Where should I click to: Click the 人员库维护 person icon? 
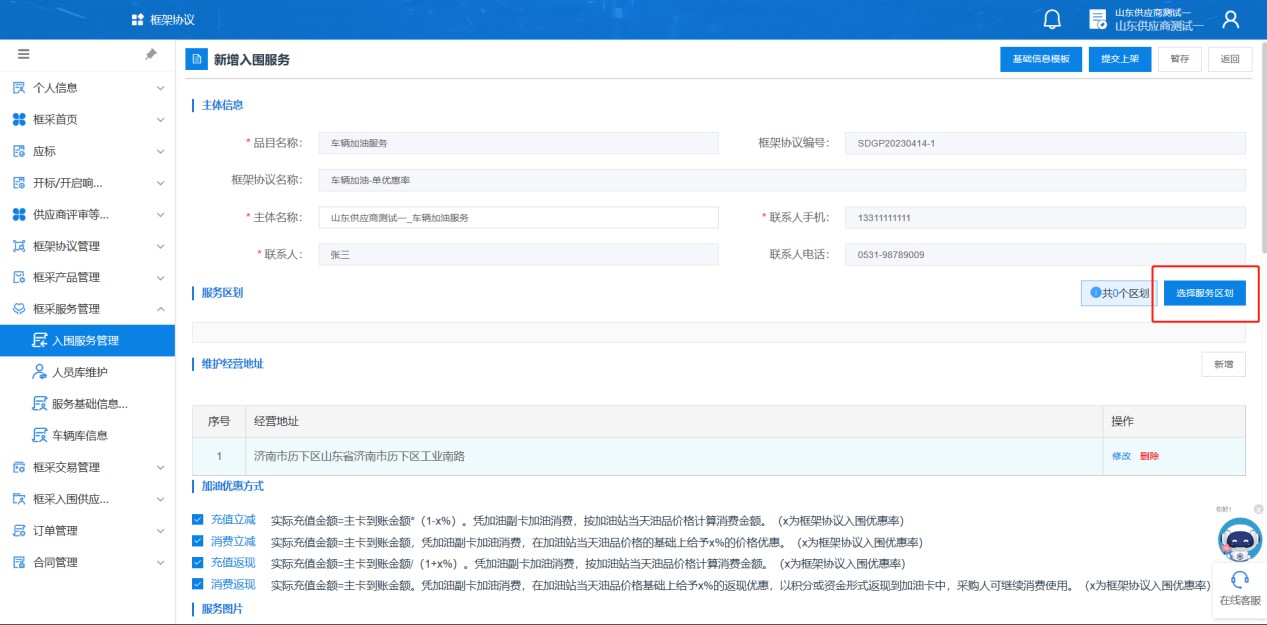point(40,372)
